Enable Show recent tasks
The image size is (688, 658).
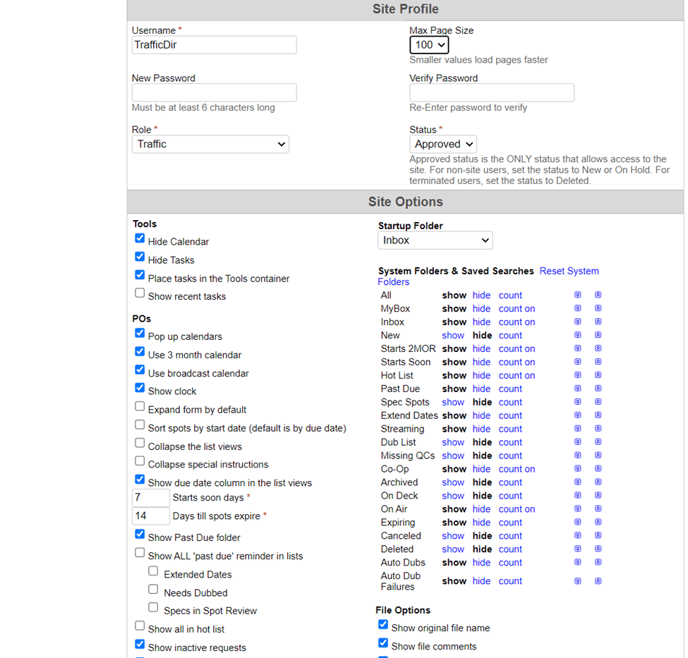[x=140, y=293]
